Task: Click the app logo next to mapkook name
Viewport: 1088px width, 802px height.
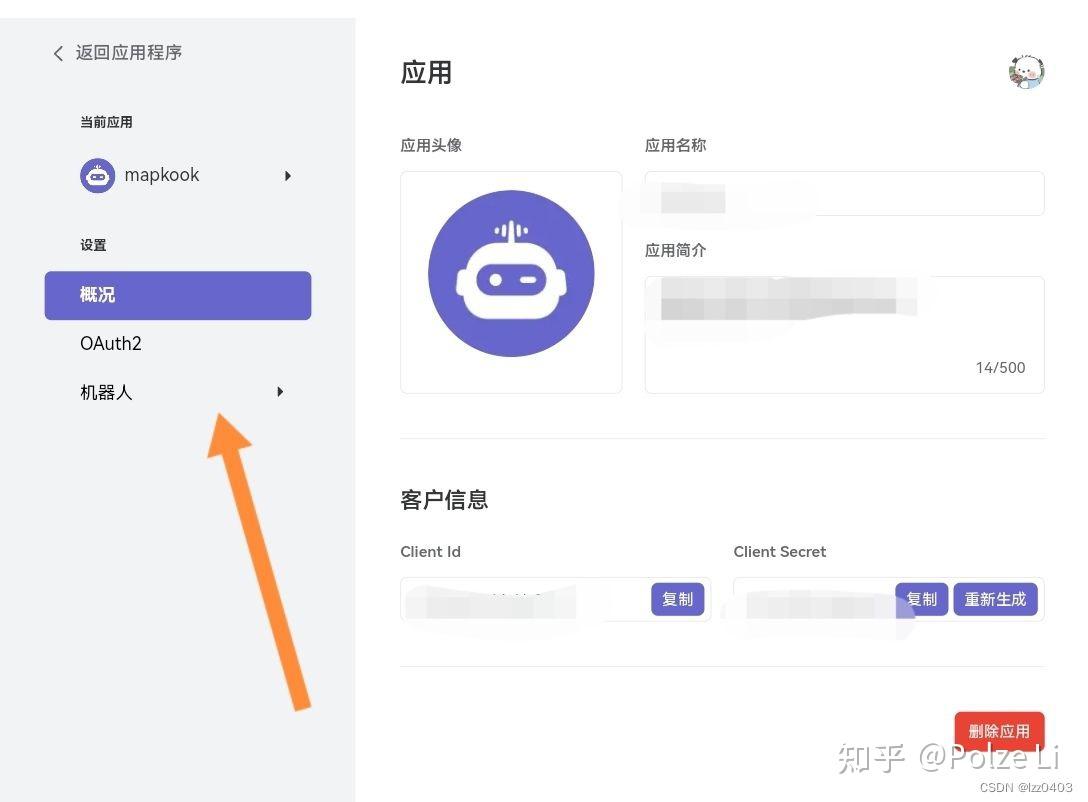Action: pyautogui.click(x=97, y=175)
